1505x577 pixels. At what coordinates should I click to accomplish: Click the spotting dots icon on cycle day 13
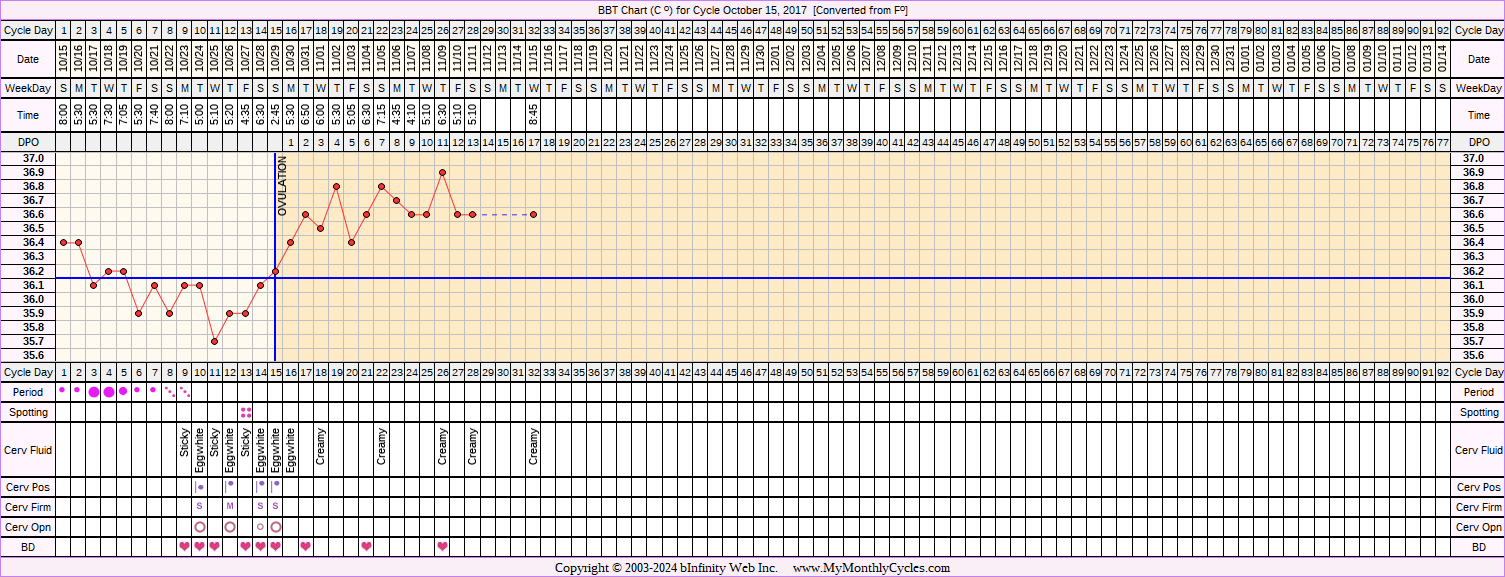tap(245, 412)
